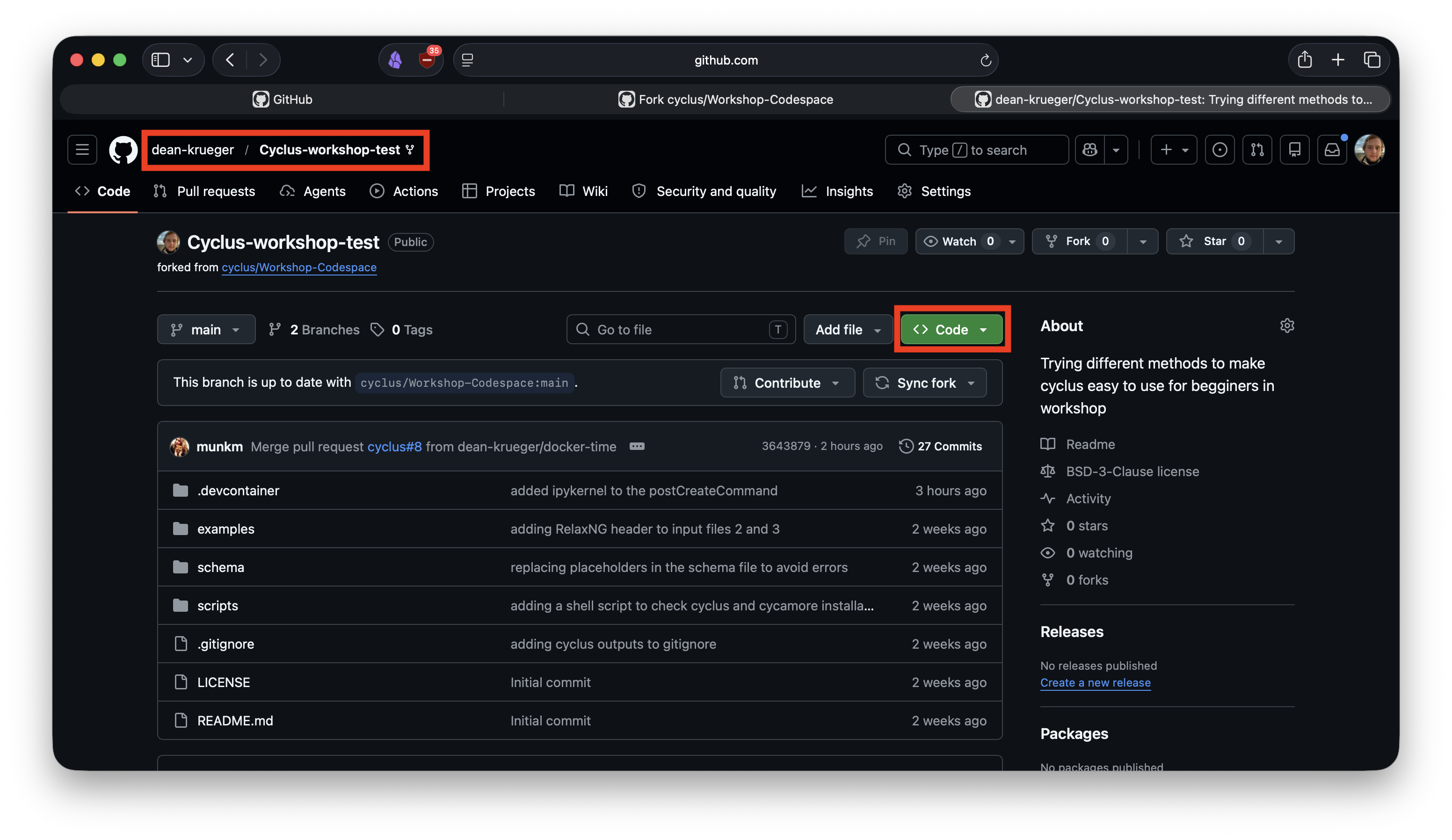Open the .gitignore file
Image resolution: width=1452 pixels, height=840 pixels.
[x=225, y=644]
